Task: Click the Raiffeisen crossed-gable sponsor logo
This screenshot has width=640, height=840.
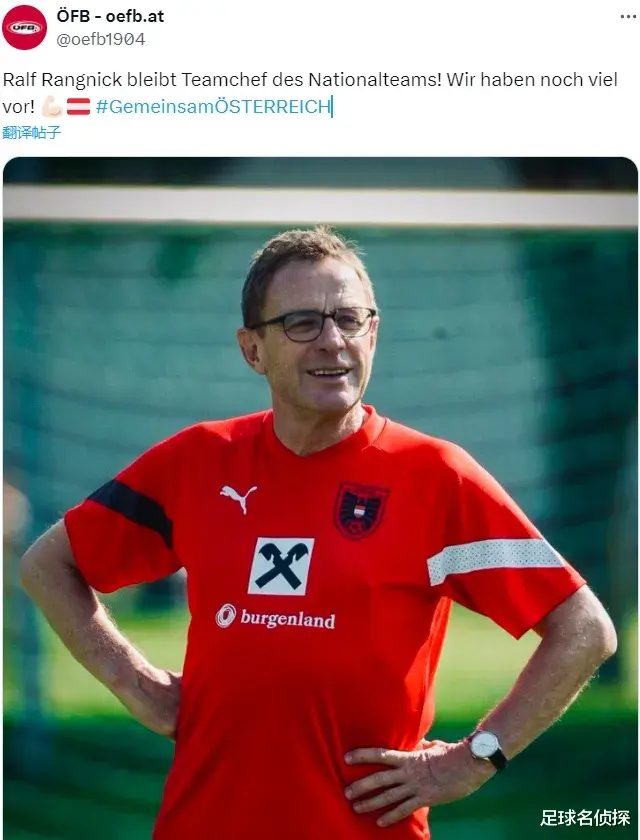Action: point(281,566)
